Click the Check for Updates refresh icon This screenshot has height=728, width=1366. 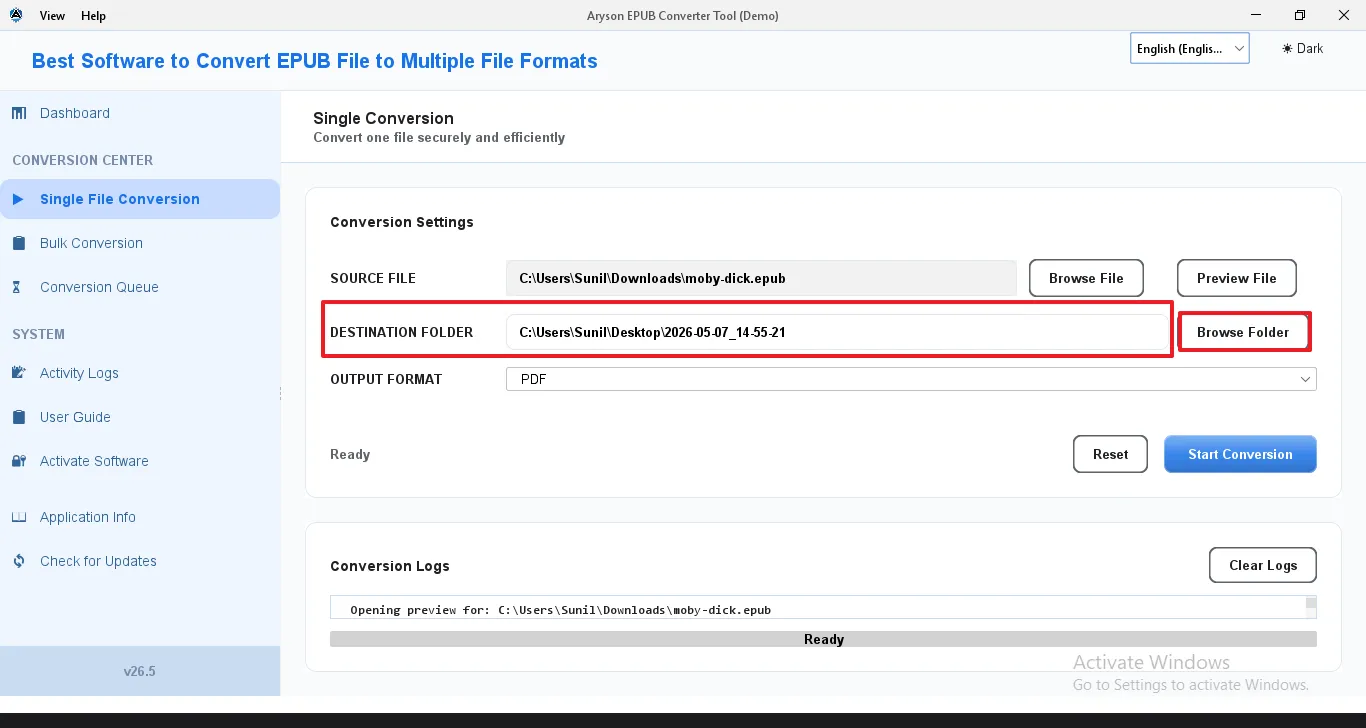(x=19, y=561)
